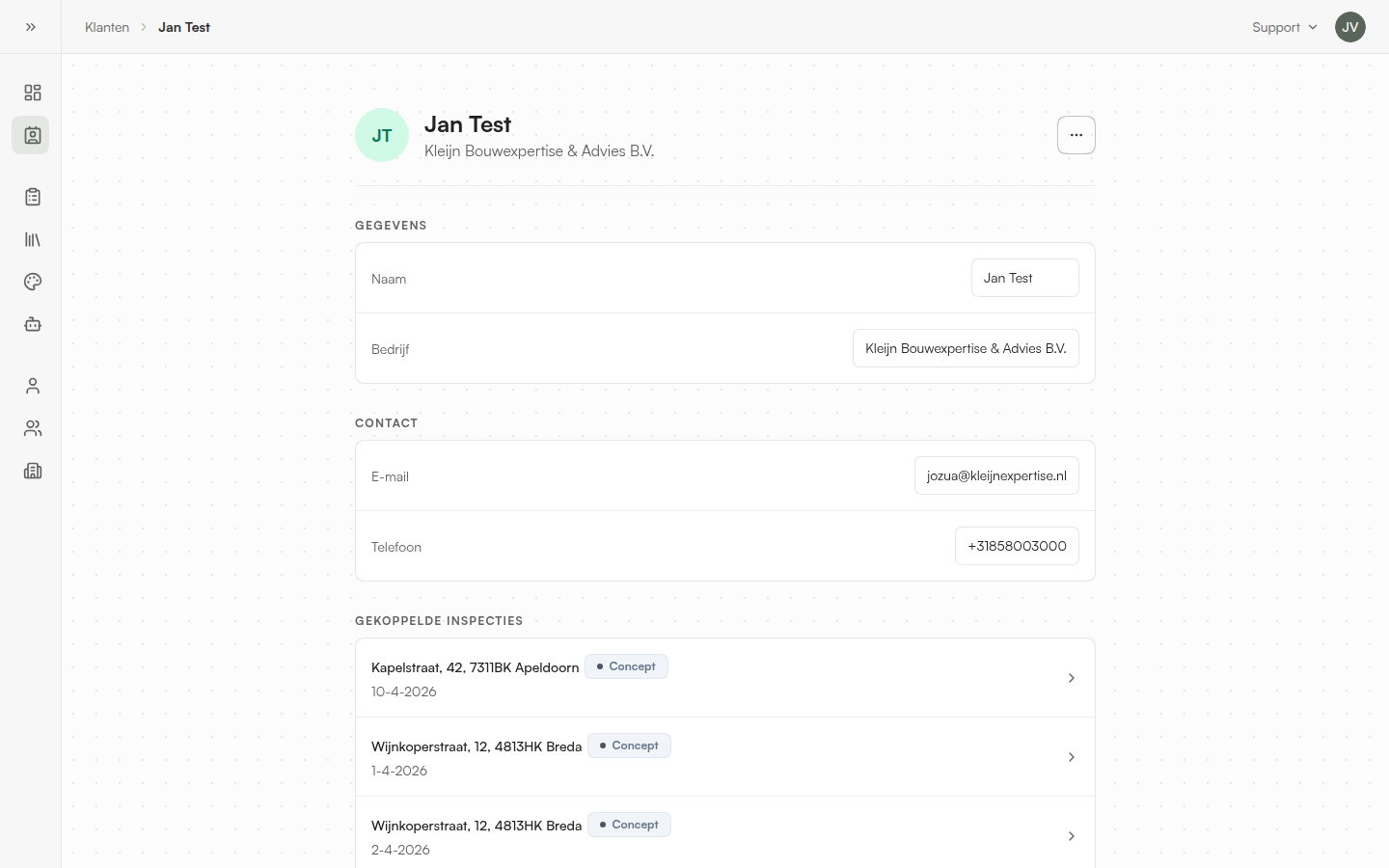
Task: Click Concept badge on 1-4-2026 row
Action: point(629,746)
